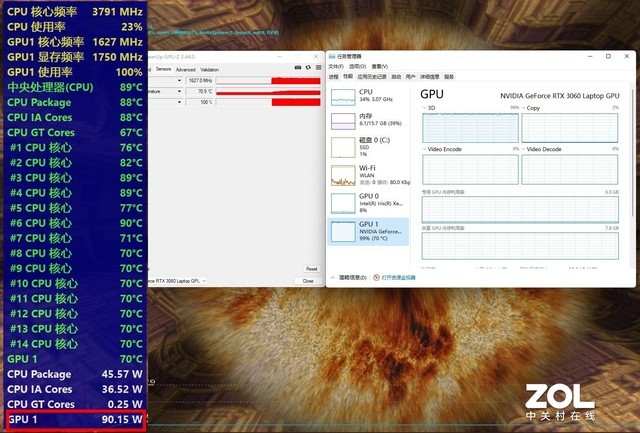Click Reset button in GPU-Z
The image size is (640, 433).
point(311,269)
